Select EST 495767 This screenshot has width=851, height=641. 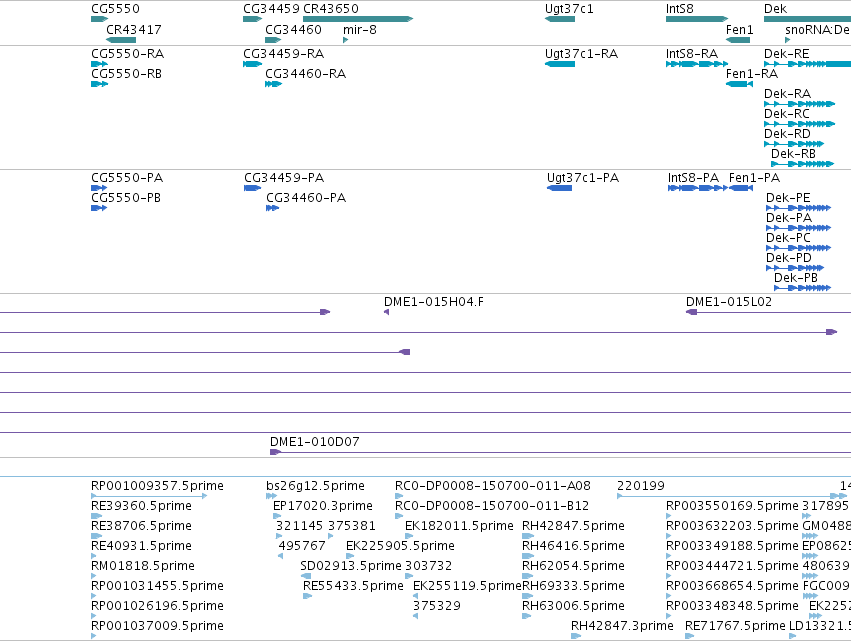[302, 546]
